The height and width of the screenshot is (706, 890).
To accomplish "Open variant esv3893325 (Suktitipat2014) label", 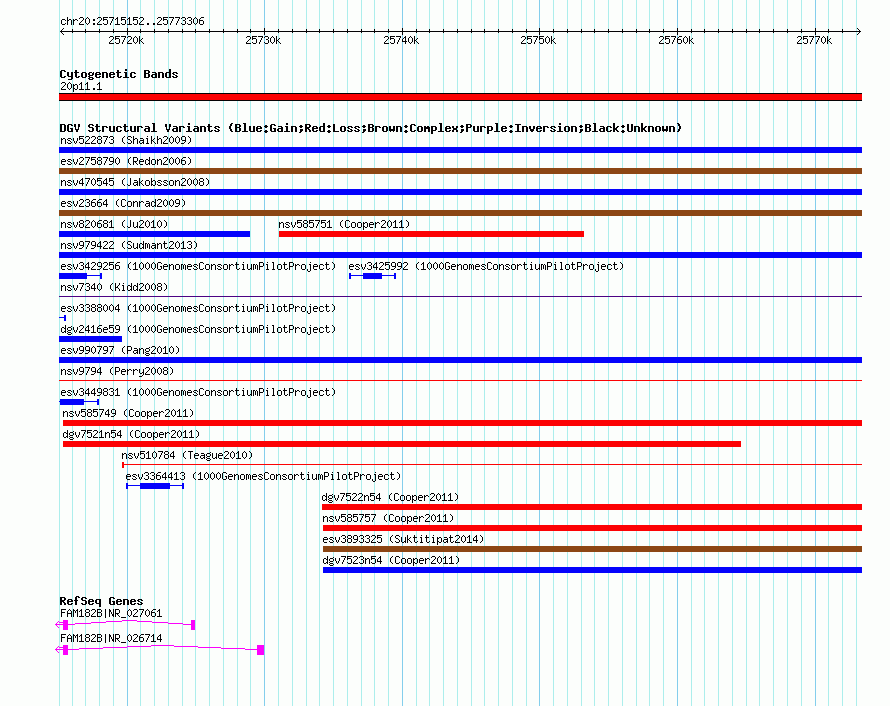I will 403,539.
